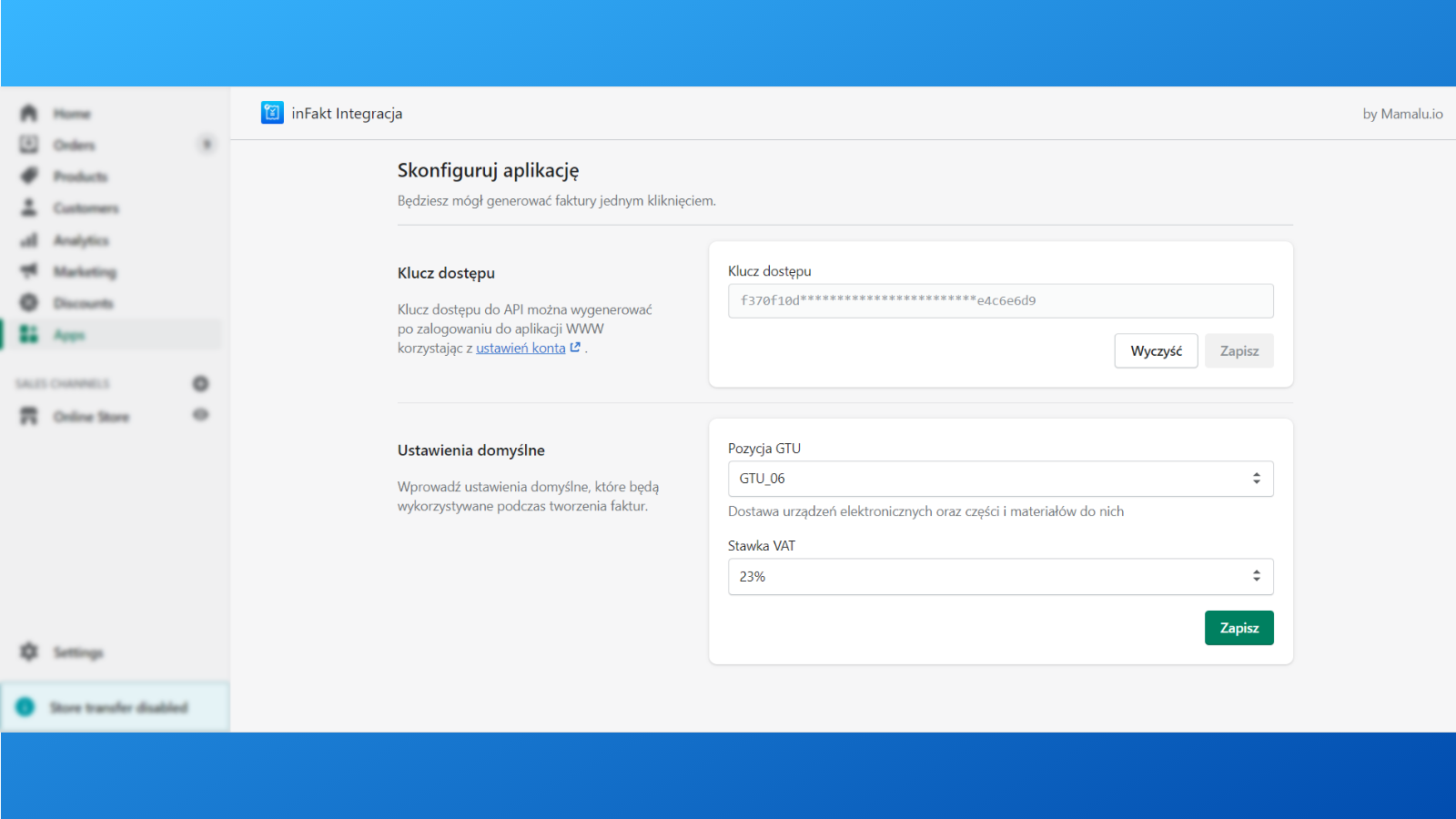Open the Customers menu entry

[x=86, y=208]
